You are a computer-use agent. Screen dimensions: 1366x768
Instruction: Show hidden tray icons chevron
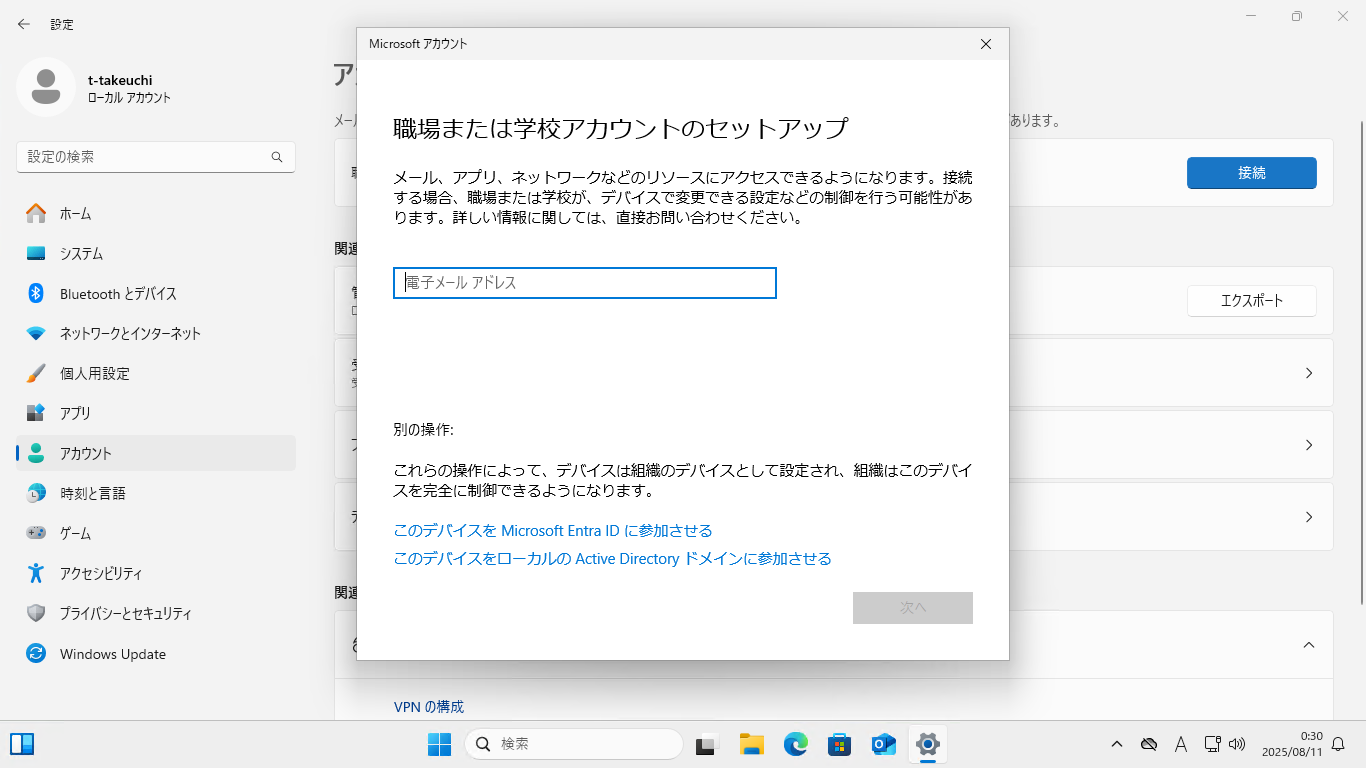pos(1117,744)
